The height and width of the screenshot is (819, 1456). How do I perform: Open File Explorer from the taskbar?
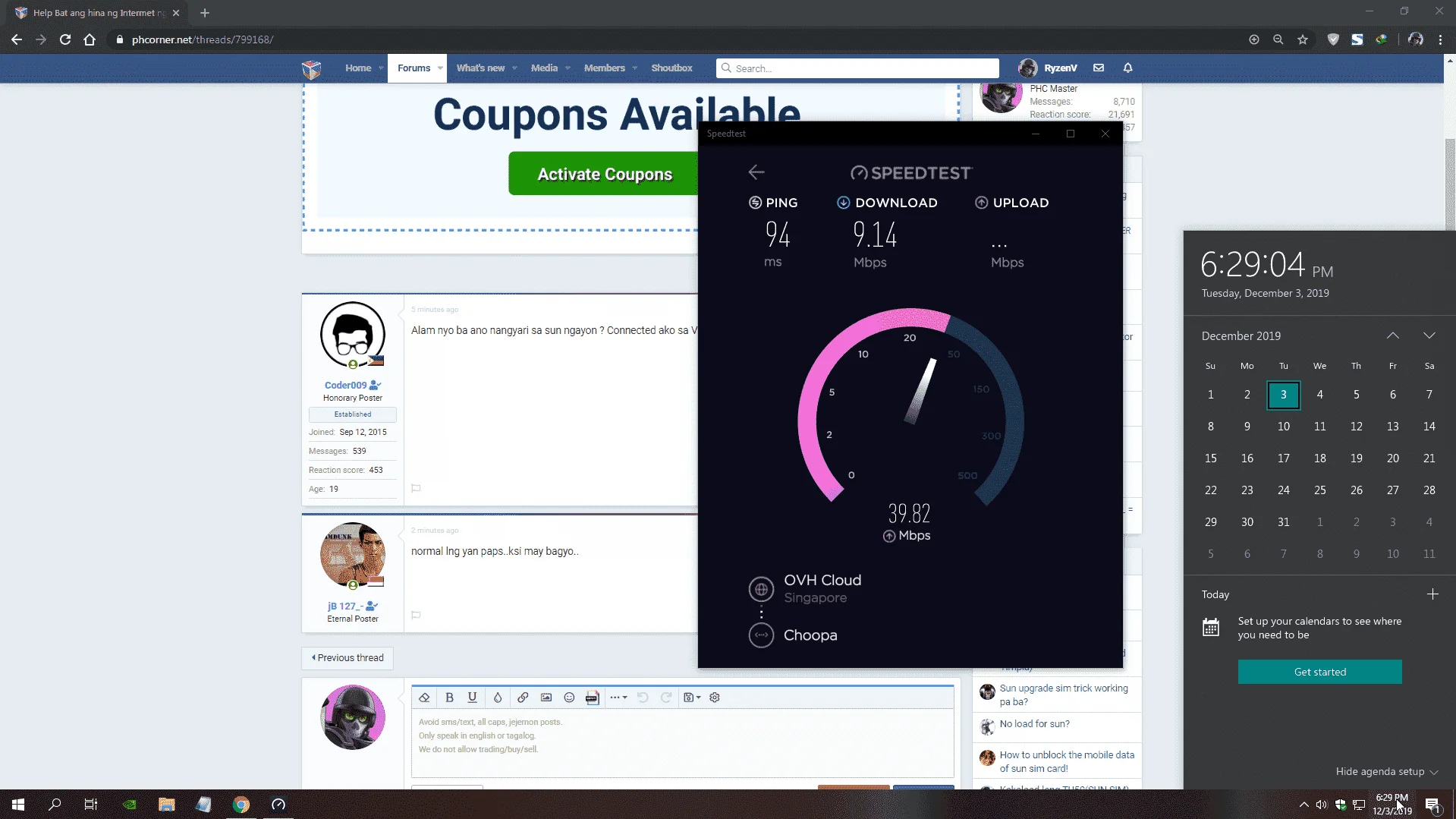coord(167,805)
